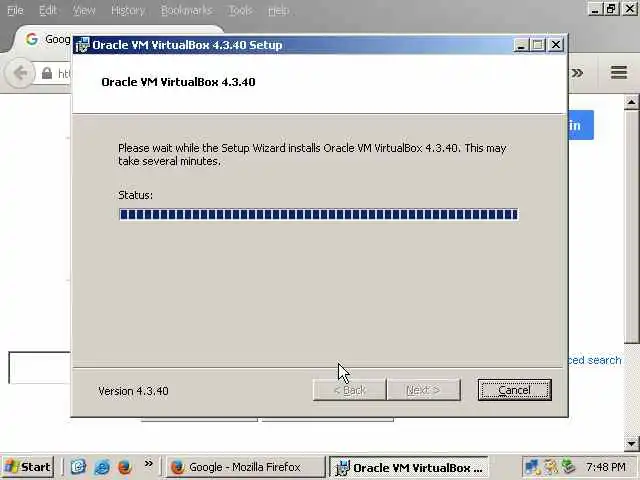Viewport: 640px width, 480px height.
Task: Open Firefox hamburger menu
Action: click(x=619, y=73)
